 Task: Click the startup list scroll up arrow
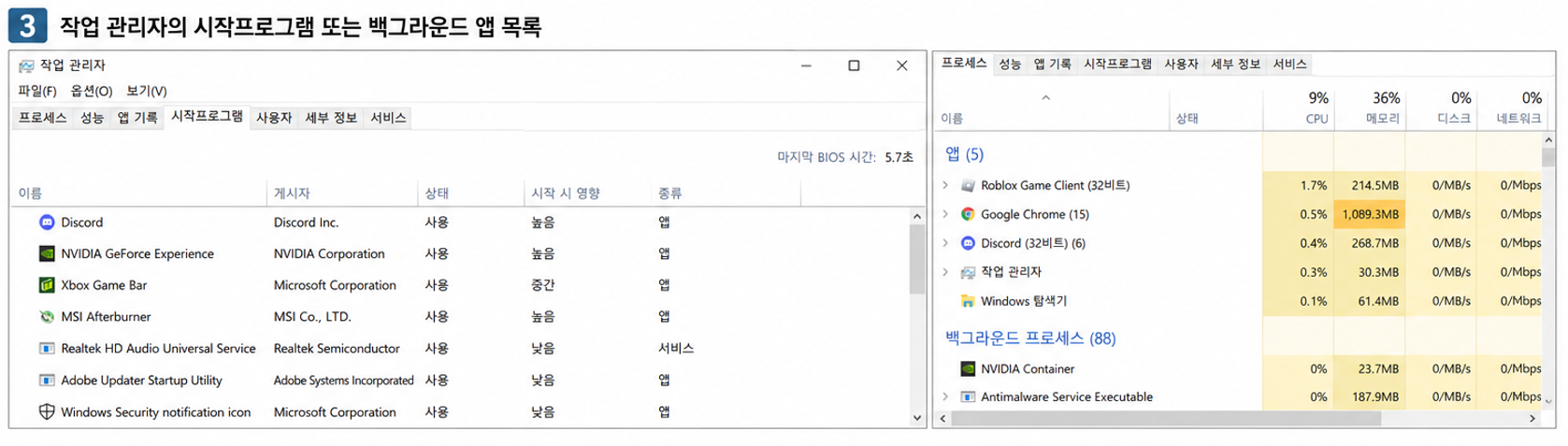click(916, 216)
